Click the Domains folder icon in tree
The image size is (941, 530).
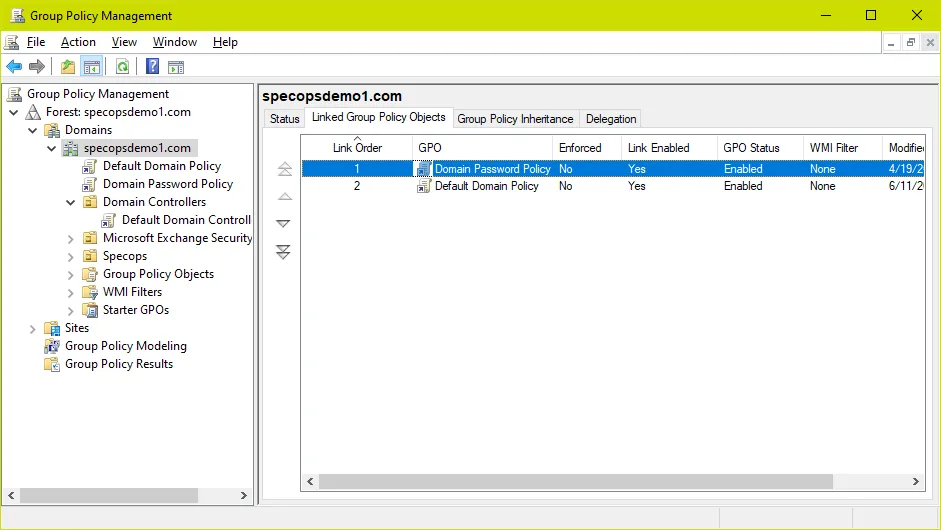52,130
